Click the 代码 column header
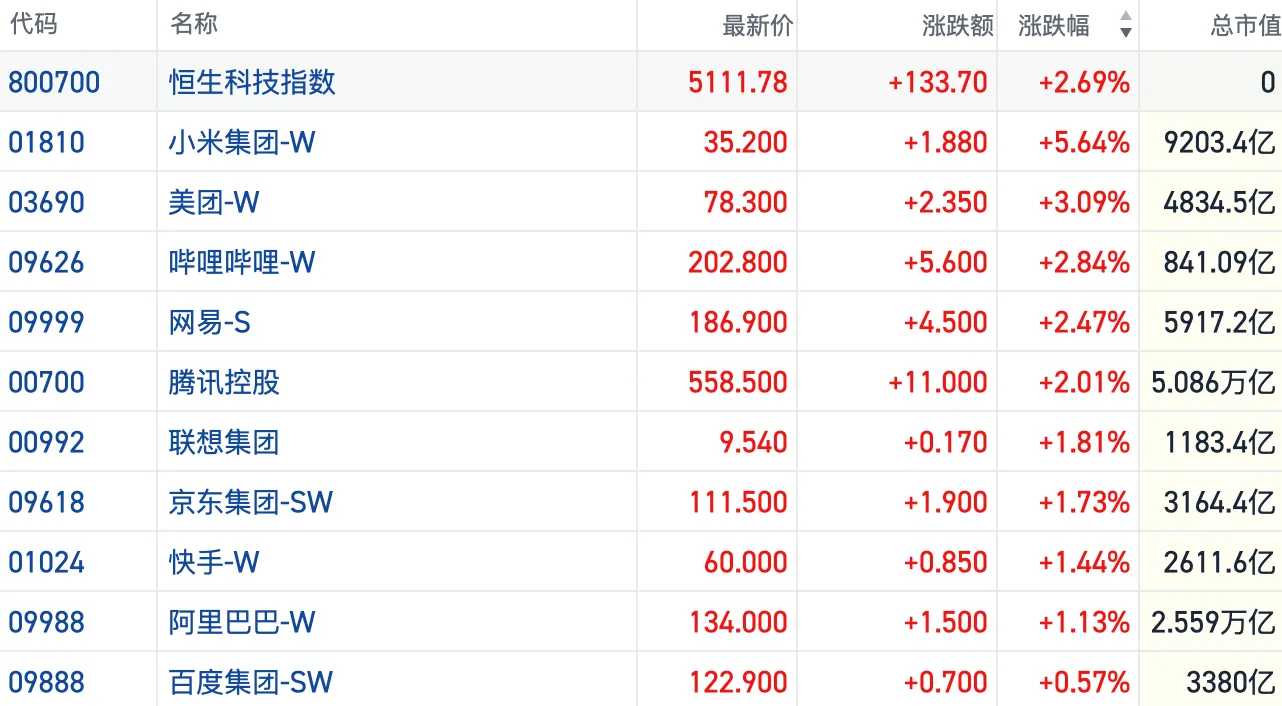The image size is (1282, 706). coord(34,25)
